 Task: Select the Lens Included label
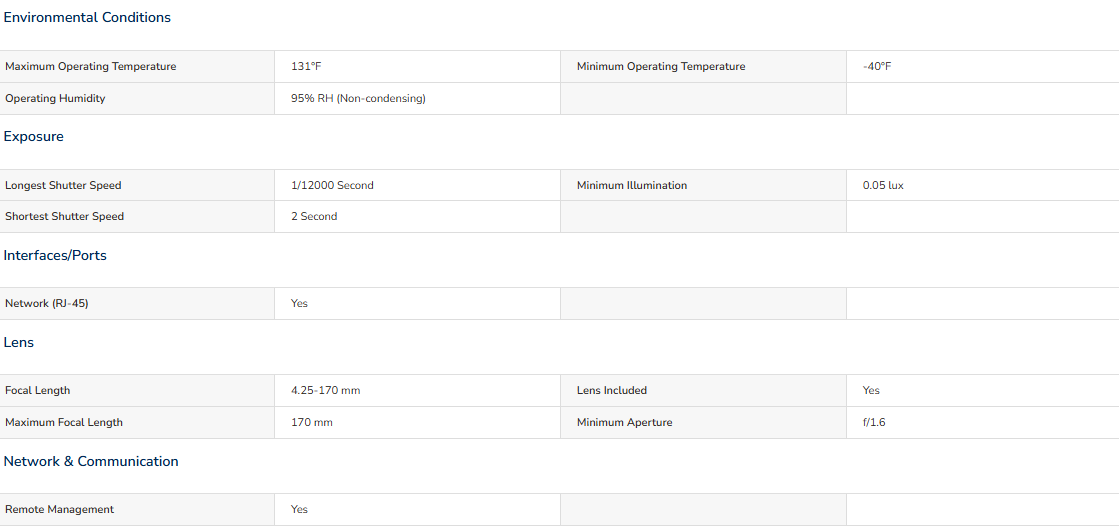(612, 391)
